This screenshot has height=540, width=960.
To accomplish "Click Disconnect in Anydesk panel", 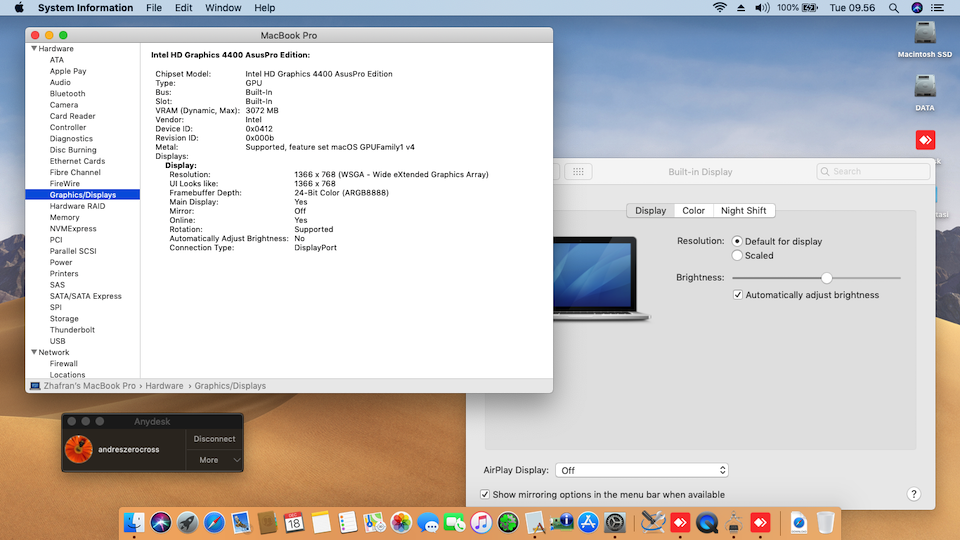I will tap(214, 439).
